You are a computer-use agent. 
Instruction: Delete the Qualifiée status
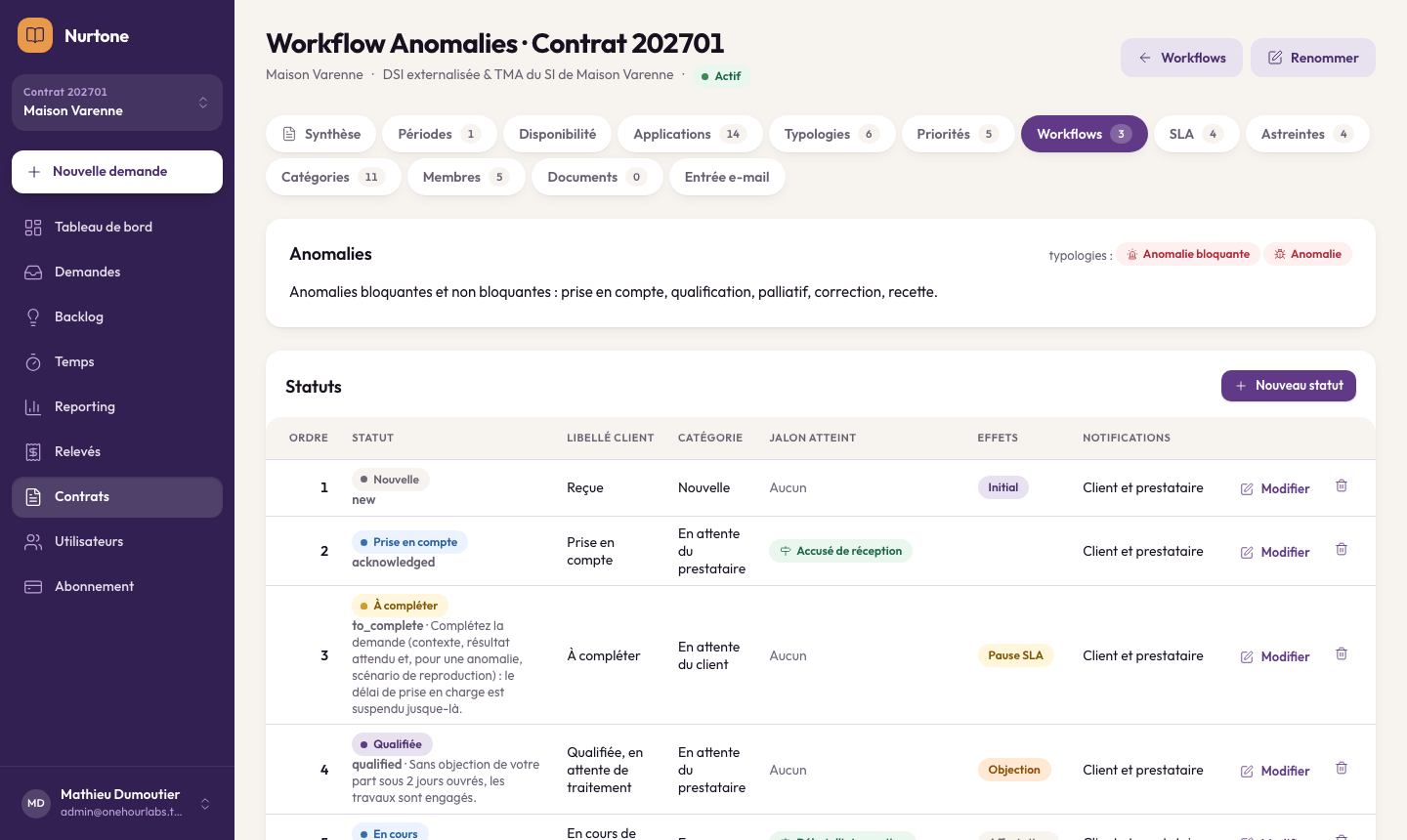pos(1342,768)
